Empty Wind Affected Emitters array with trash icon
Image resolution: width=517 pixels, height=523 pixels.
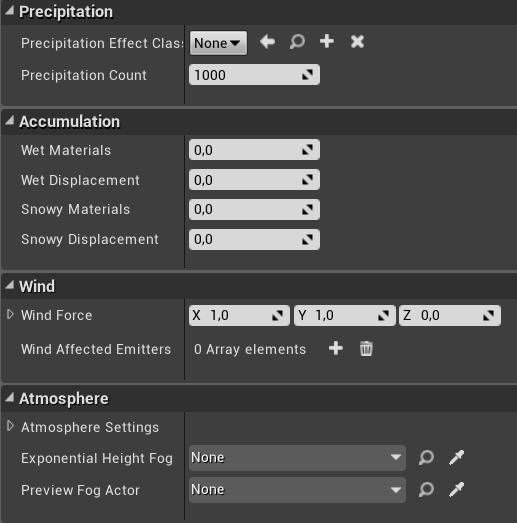click(366, 349)
